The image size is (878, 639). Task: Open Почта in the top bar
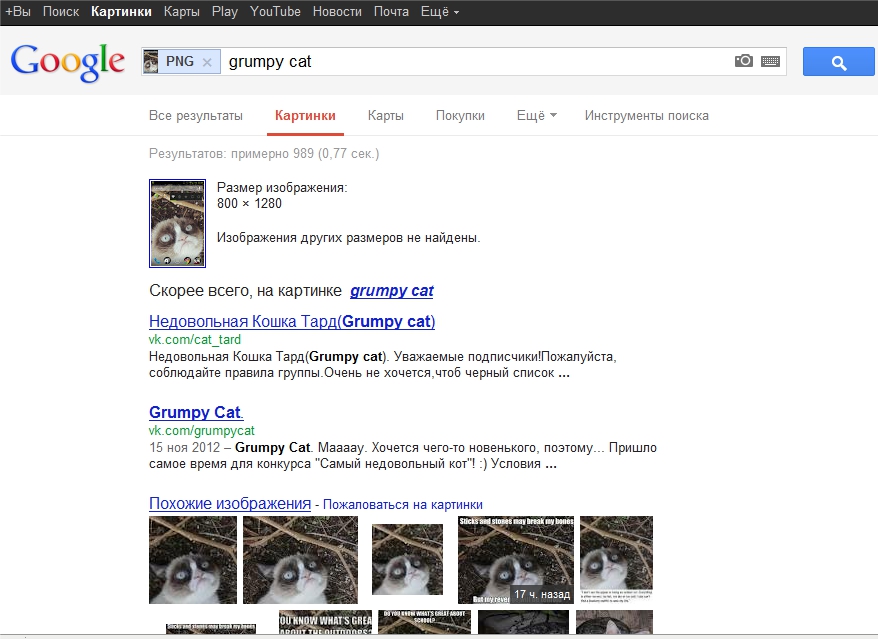click(391, 11)
